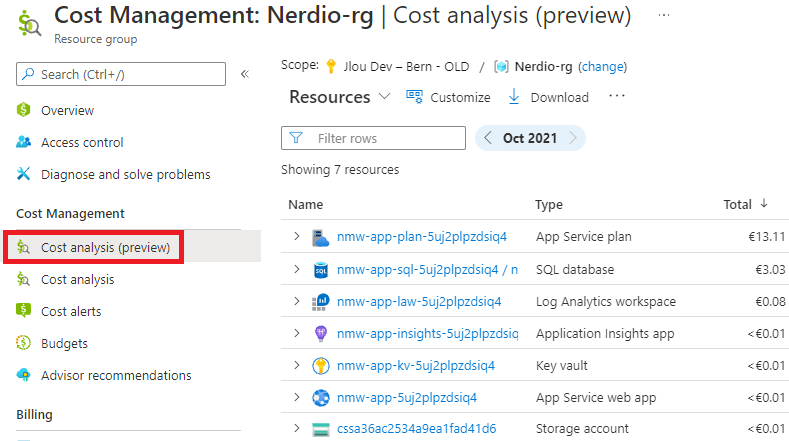Expand the nmw-app-sql-5uj2plpzdsiq4 row
The width and height of the screenshot is (789, 441).
point(297,269)
